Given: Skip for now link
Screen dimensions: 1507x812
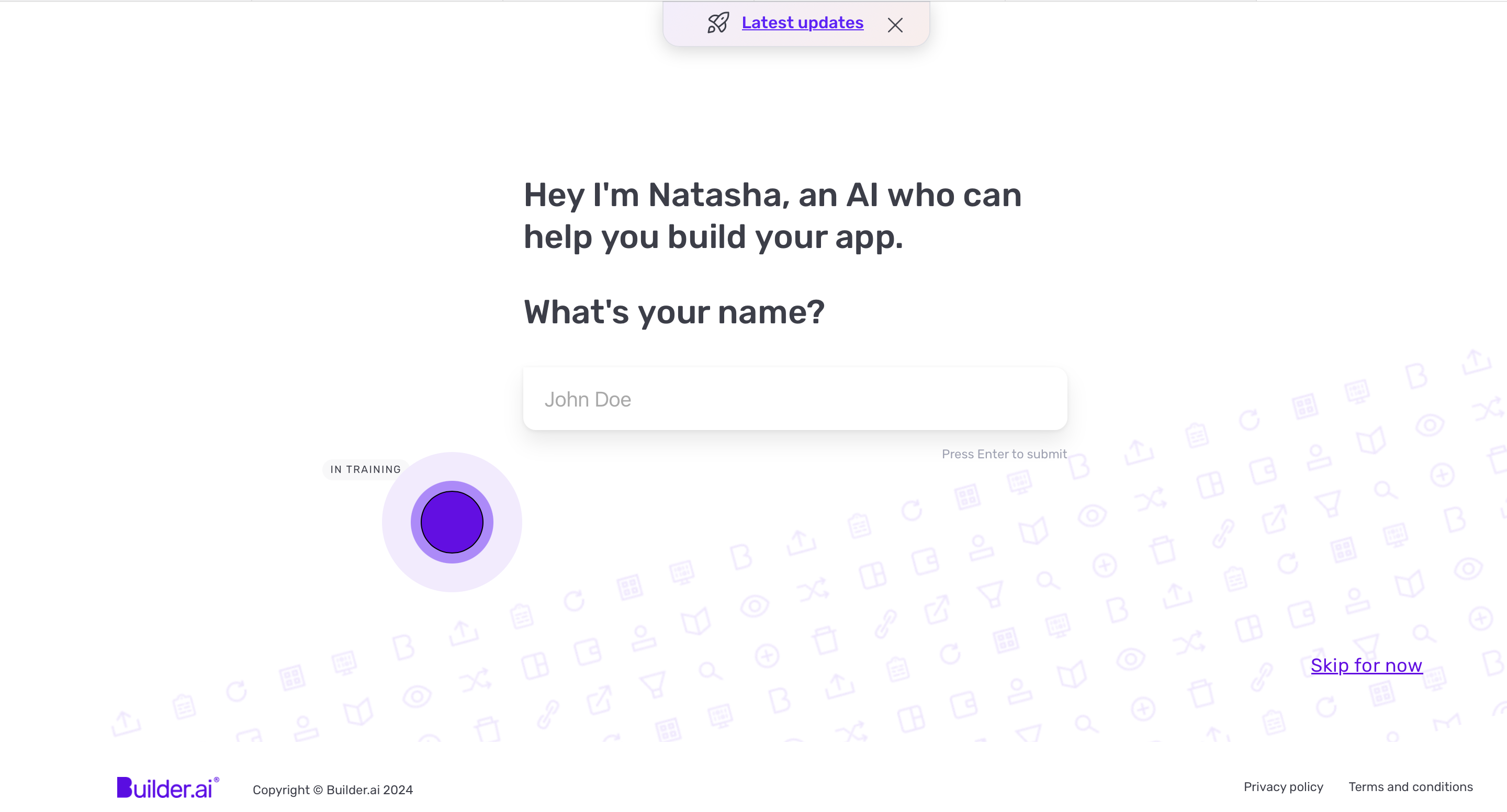Looking at the screenshot, I should pos(1366,665).
